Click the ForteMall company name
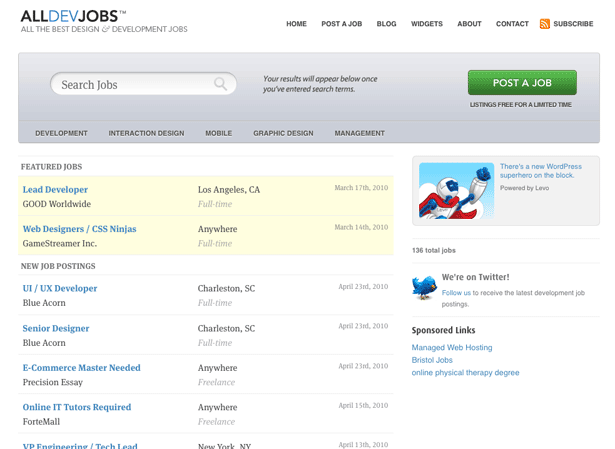The width and height of the screenshot is (615, 449). [x=42, y=422]
